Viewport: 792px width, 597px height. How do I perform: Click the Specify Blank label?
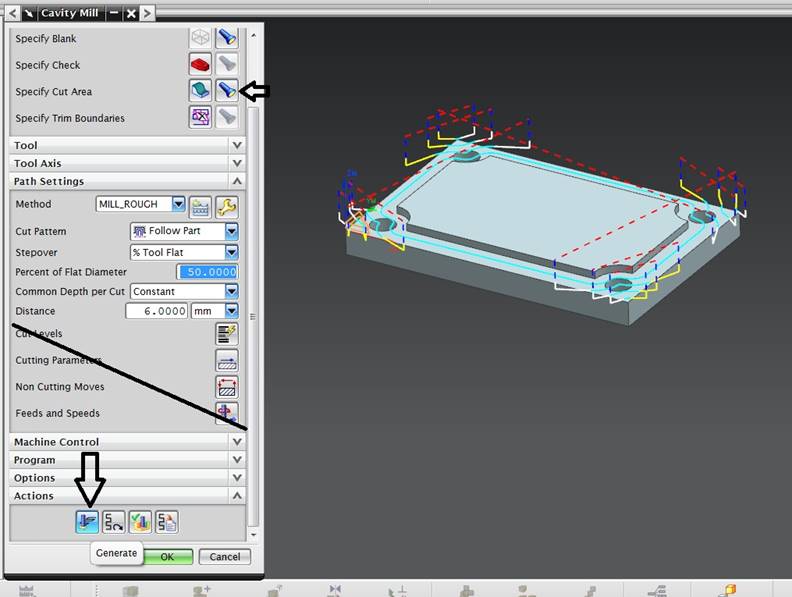pos(45,38)
